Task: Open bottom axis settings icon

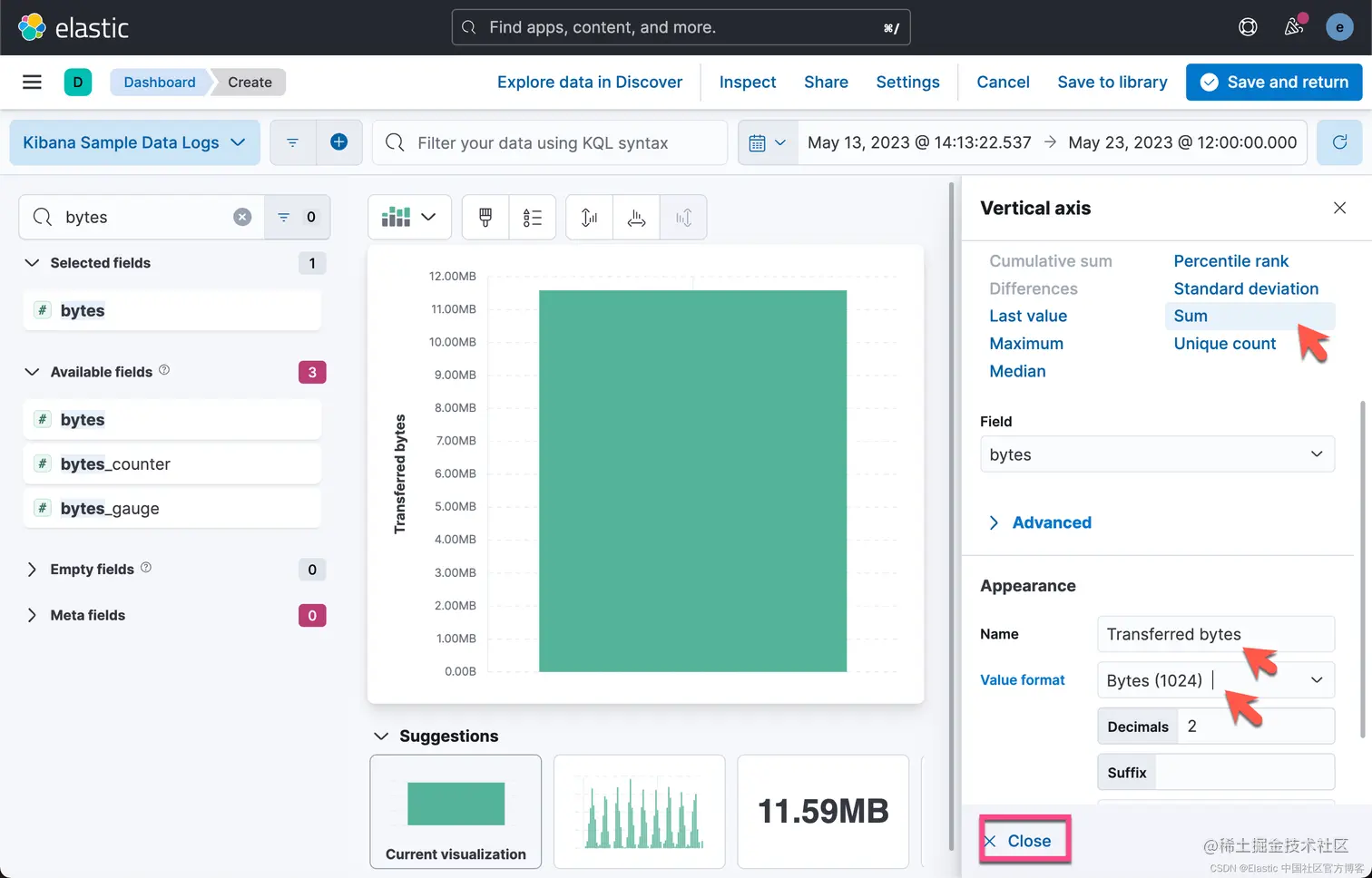Action: click(636, 218)
